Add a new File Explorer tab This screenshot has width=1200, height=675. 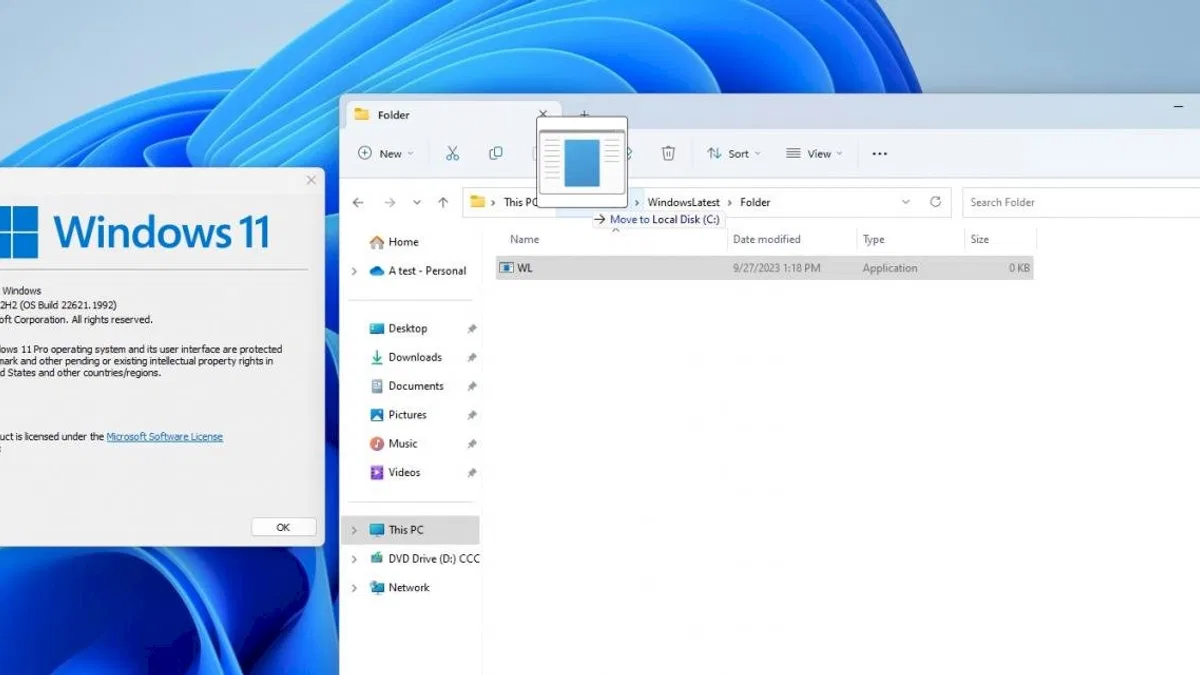click(585, 114)
